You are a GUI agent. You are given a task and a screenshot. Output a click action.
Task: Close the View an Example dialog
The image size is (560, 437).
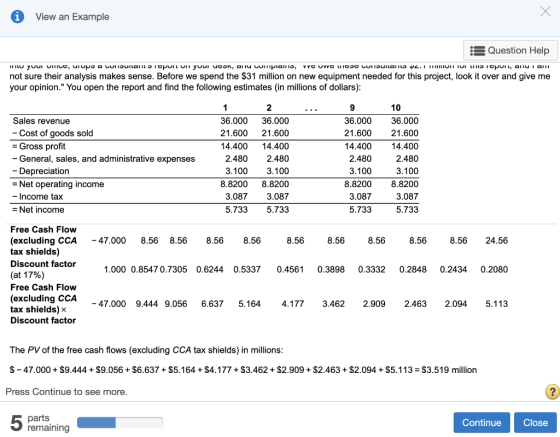tap(545, 11)
